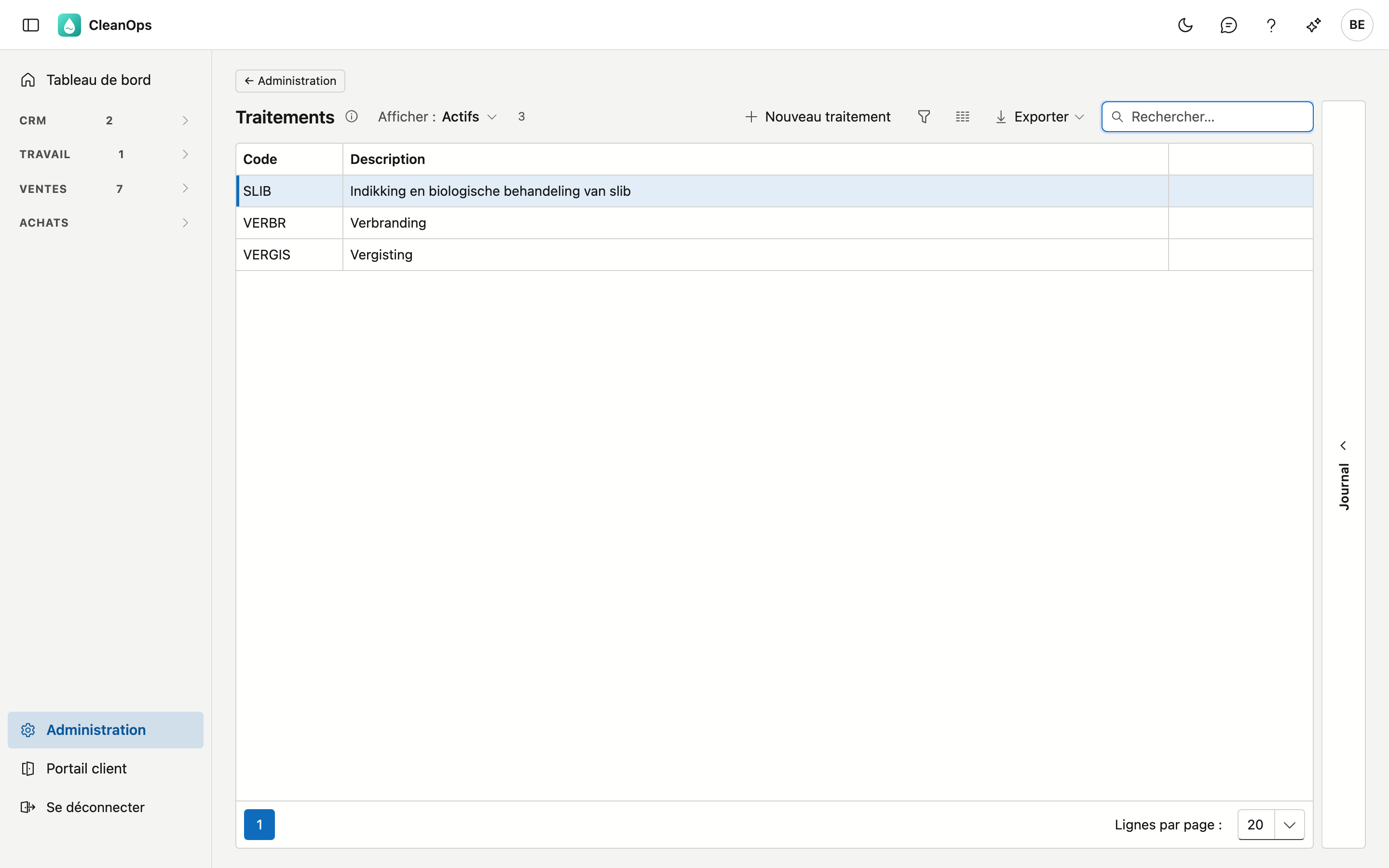Image resolution: width=1389 pixels, height=868 pixels.
Task: Select the VERBR row code
Action: coord(289,223)
